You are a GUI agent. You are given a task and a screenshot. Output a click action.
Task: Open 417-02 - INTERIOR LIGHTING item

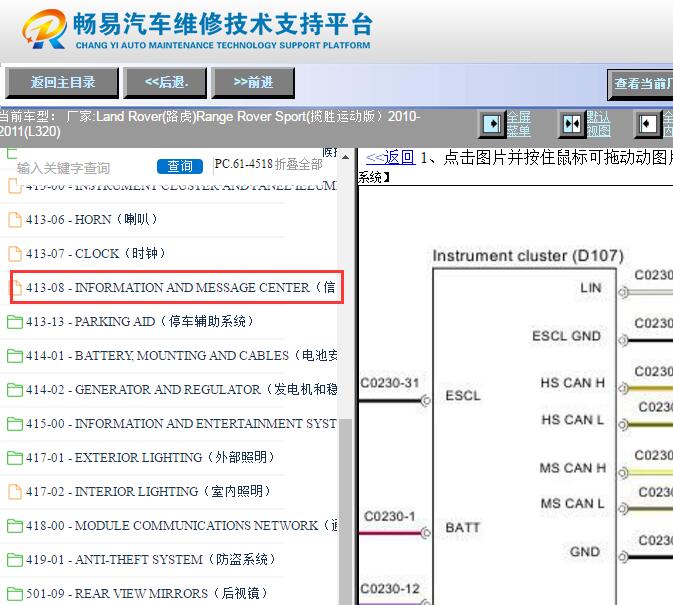coord(148,491)
